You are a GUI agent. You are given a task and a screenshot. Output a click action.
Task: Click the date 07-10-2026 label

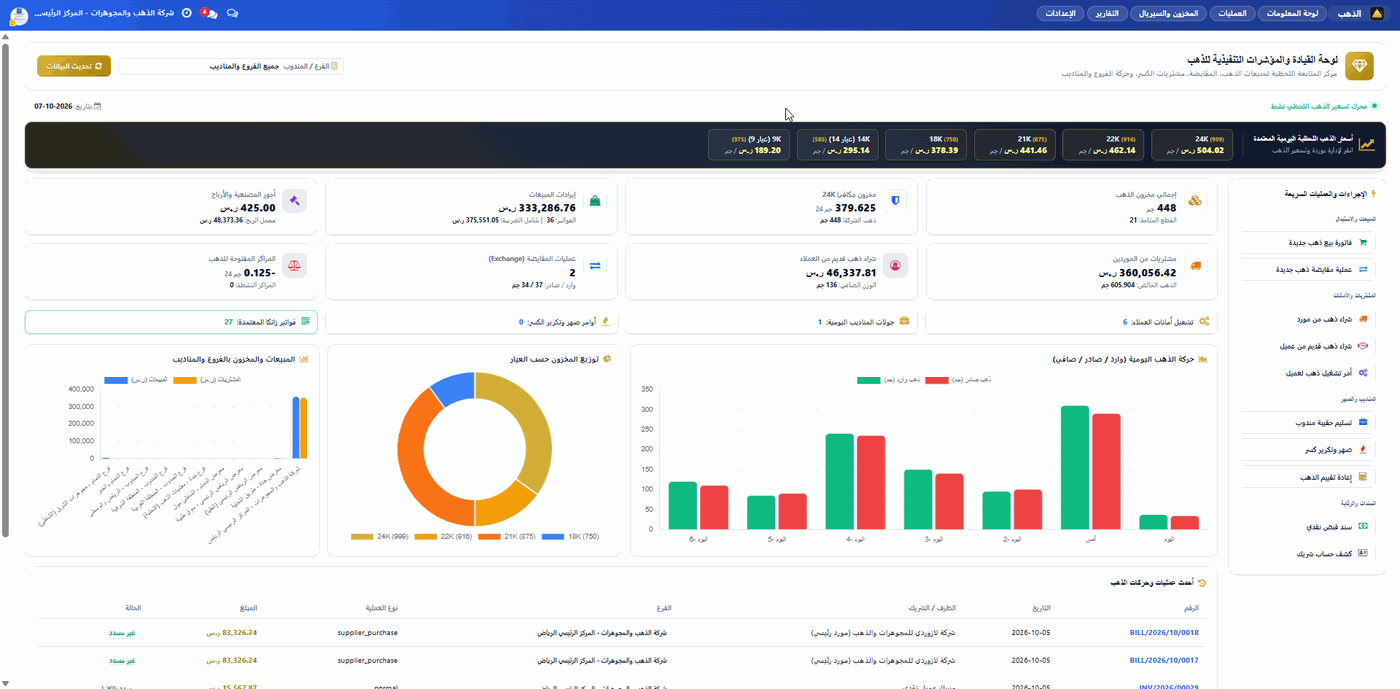click(x=68, y=105)
